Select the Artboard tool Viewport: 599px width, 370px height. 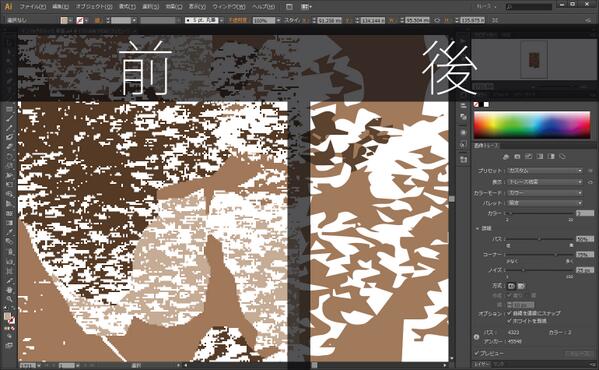coord(9,271)
